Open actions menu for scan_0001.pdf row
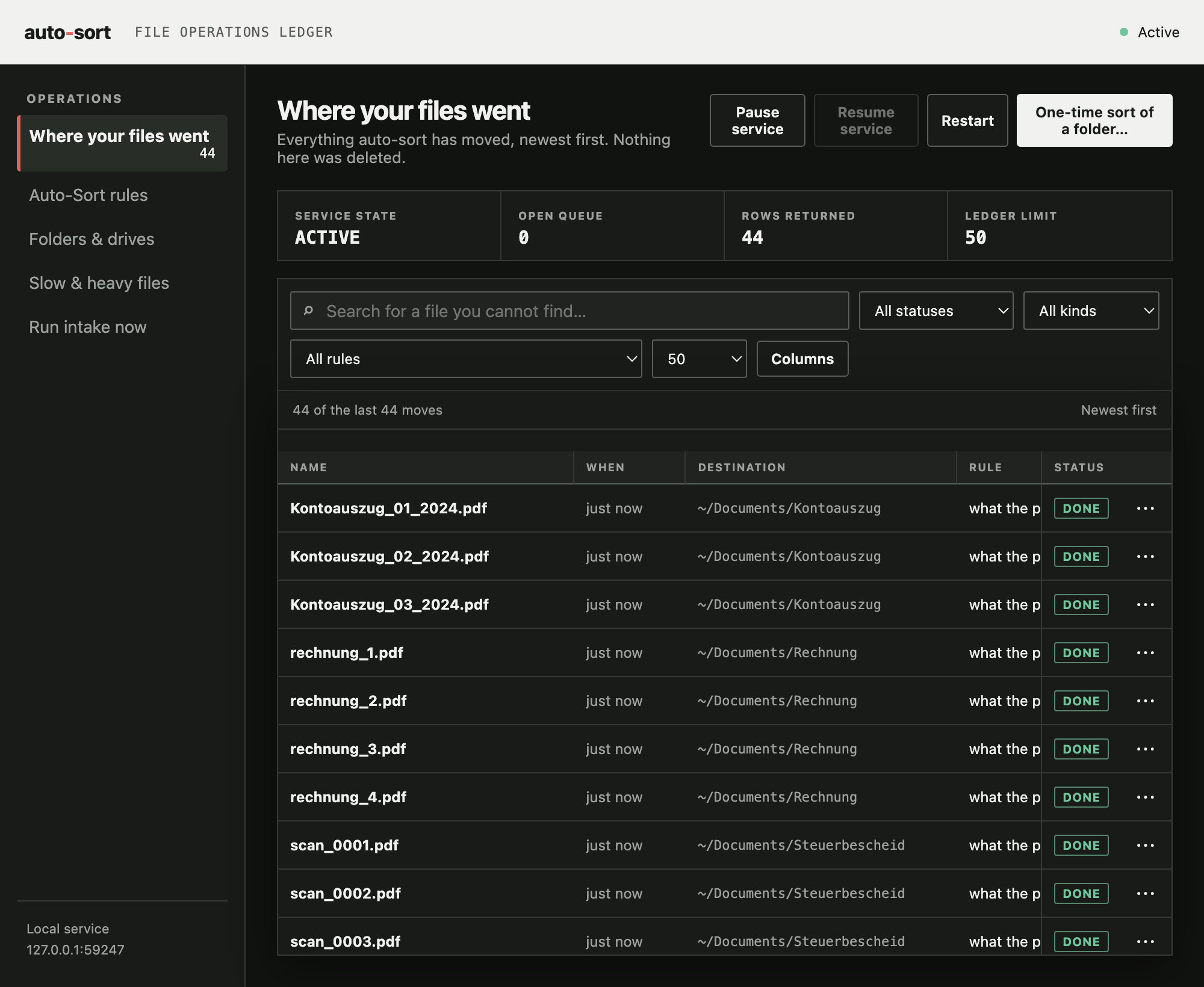This screenshot has width=1204, height=987. 1145,846
